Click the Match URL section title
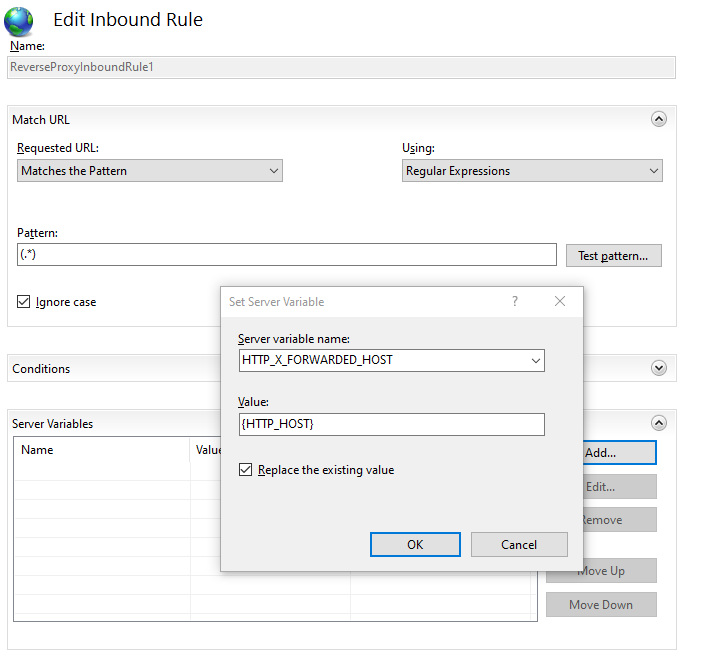Image resolution: width=701 pixels, height=668 pixels. (x=41, y=120)
